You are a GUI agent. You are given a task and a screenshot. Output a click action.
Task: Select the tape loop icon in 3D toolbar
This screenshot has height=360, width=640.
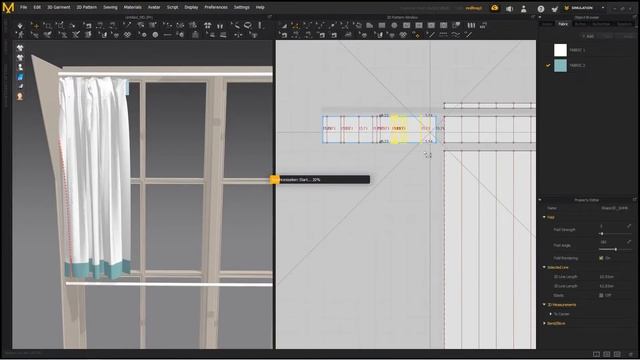click(x=247, y=25)
